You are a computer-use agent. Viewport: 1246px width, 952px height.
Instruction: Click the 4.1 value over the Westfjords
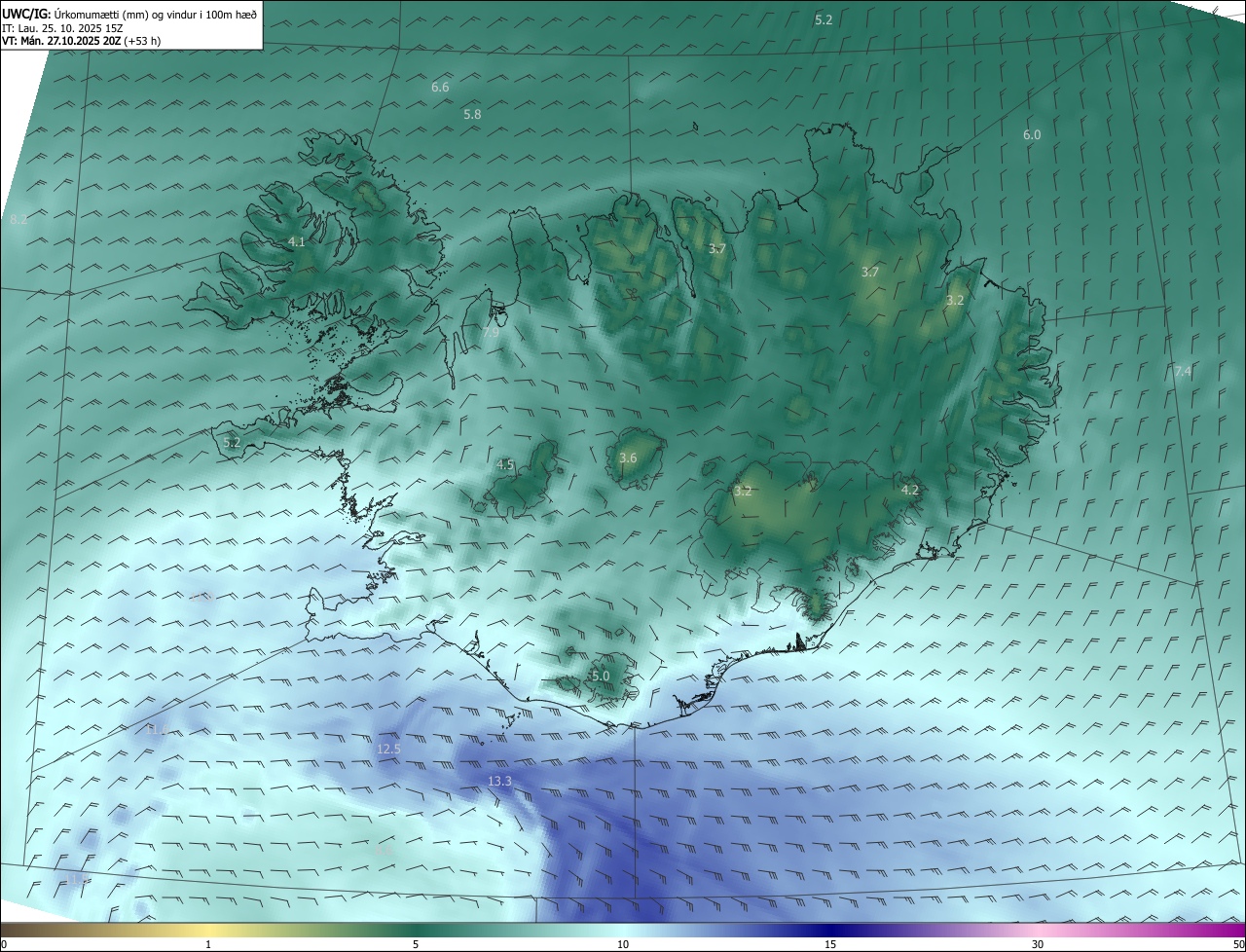[297, 241]
